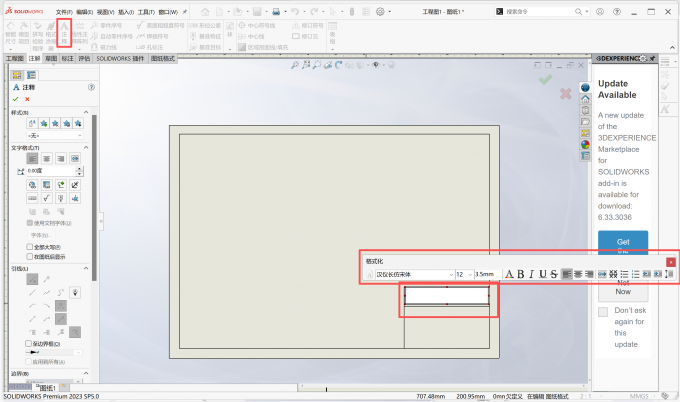
Task: Confirm the note with the green checkmark
Action: pos(15,99)
